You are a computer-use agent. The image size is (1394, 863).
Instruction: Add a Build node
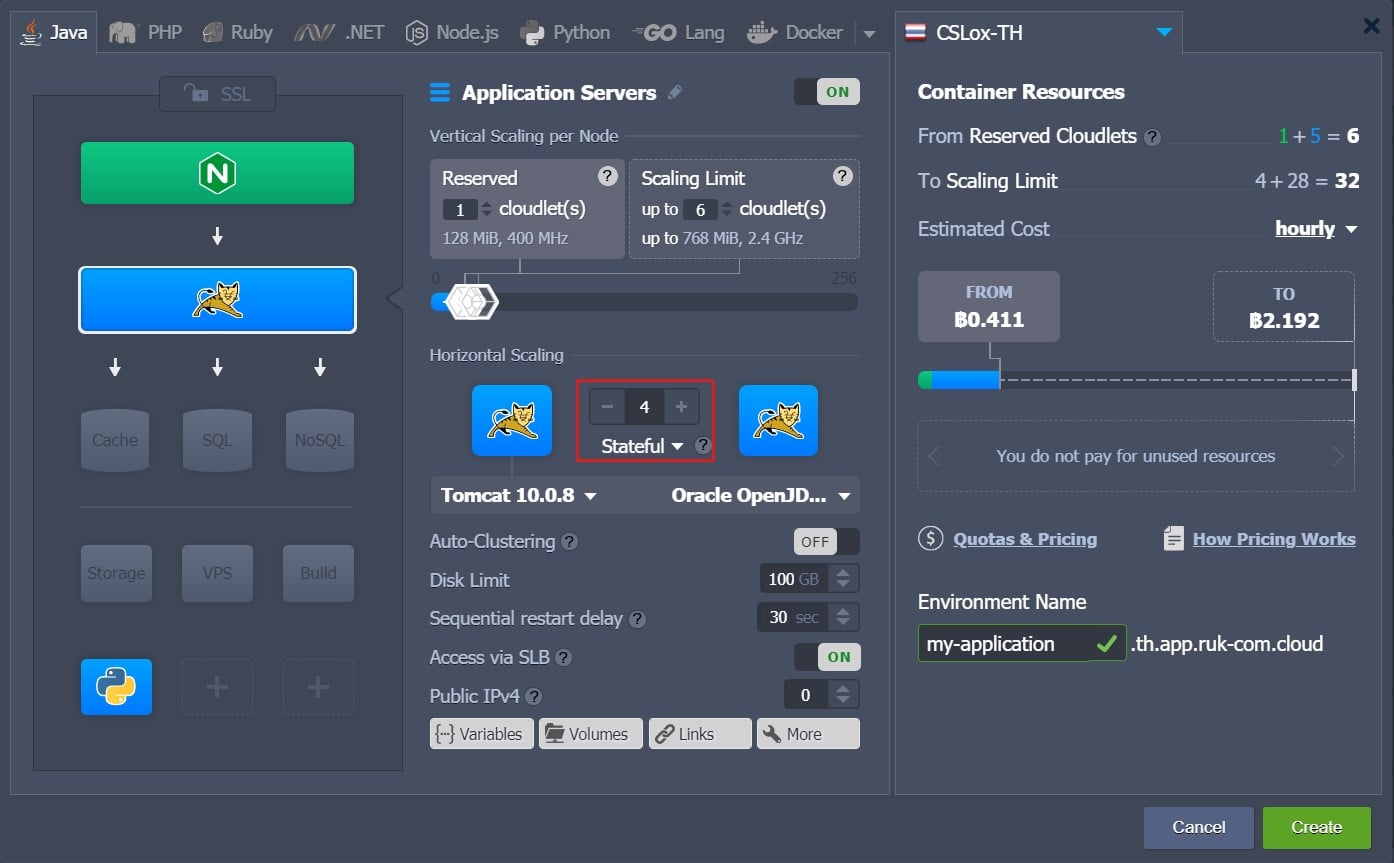click(318, 573)
